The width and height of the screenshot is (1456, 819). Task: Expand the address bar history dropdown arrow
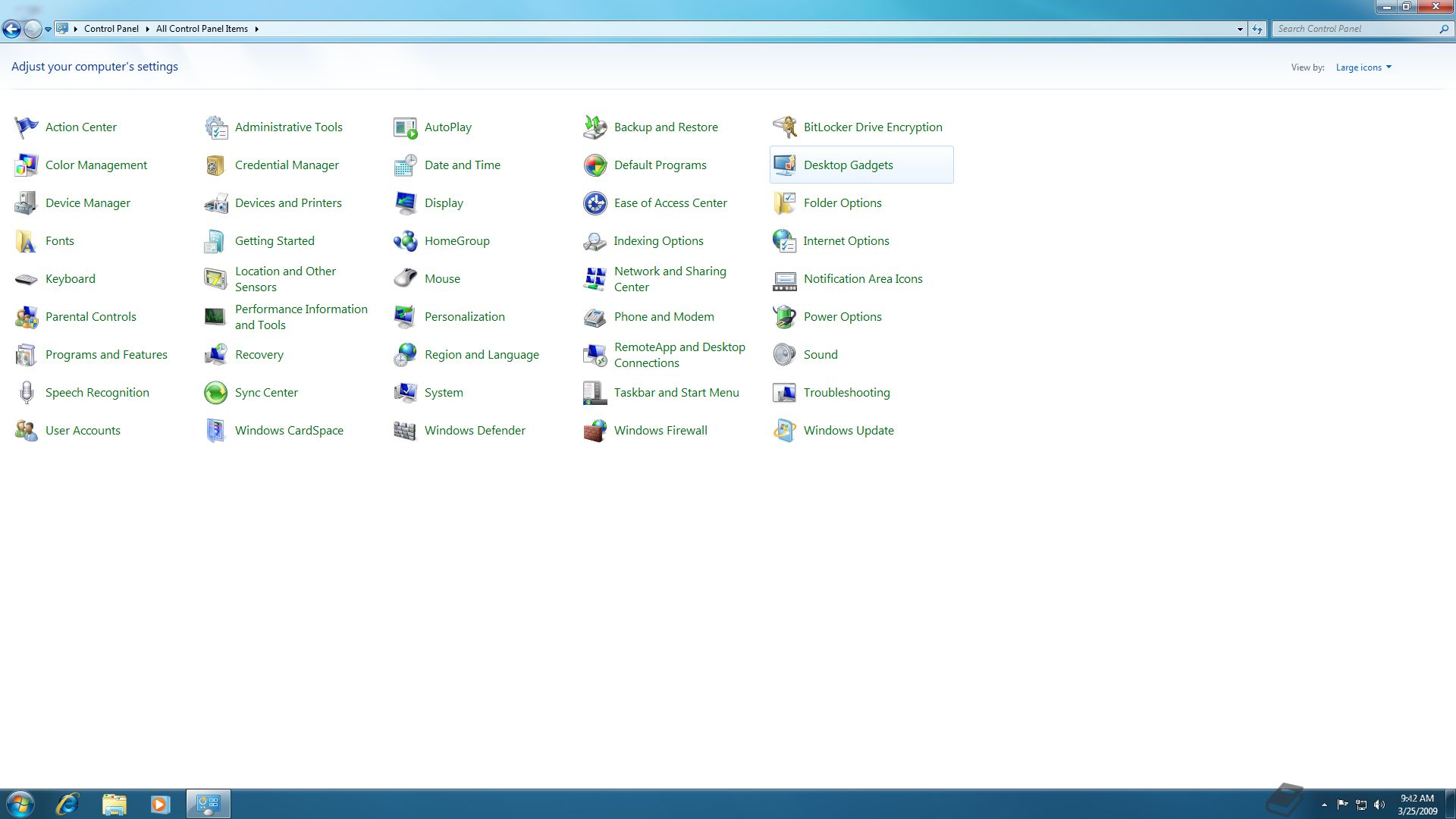tap(1240, 29)
